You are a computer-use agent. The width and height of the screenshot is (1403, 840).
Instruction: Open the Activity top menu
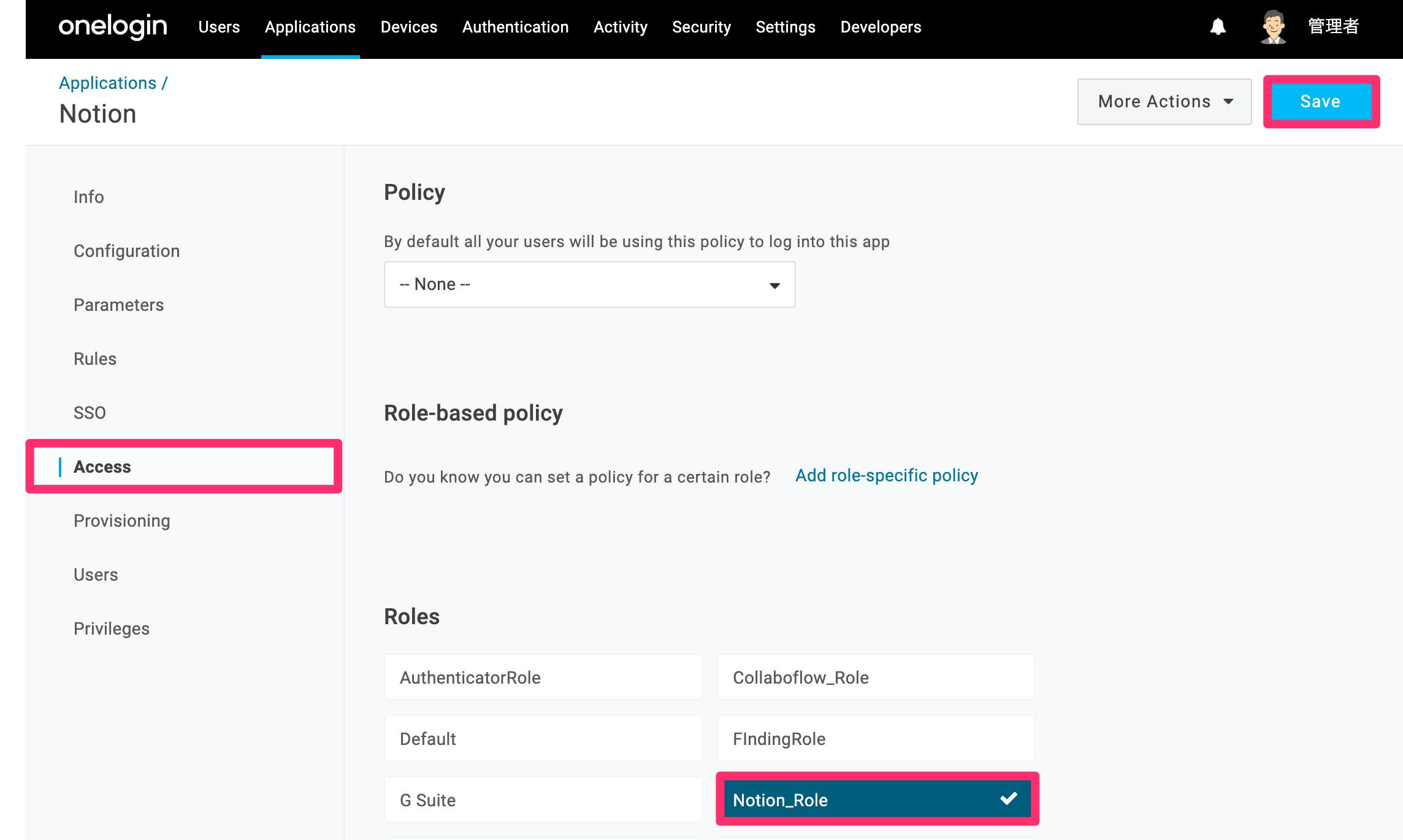coord(621,27)
